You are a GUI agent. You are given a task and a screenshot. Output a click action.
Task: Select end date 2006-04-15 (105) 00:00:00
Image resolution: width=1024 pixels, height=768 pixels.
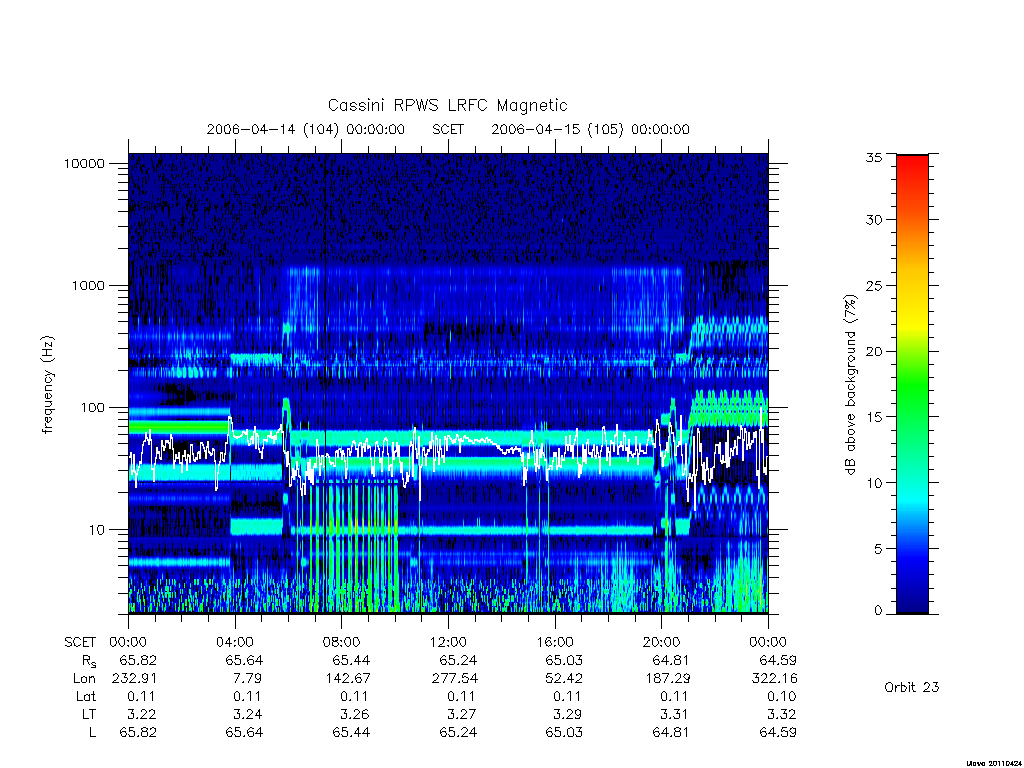590,129
